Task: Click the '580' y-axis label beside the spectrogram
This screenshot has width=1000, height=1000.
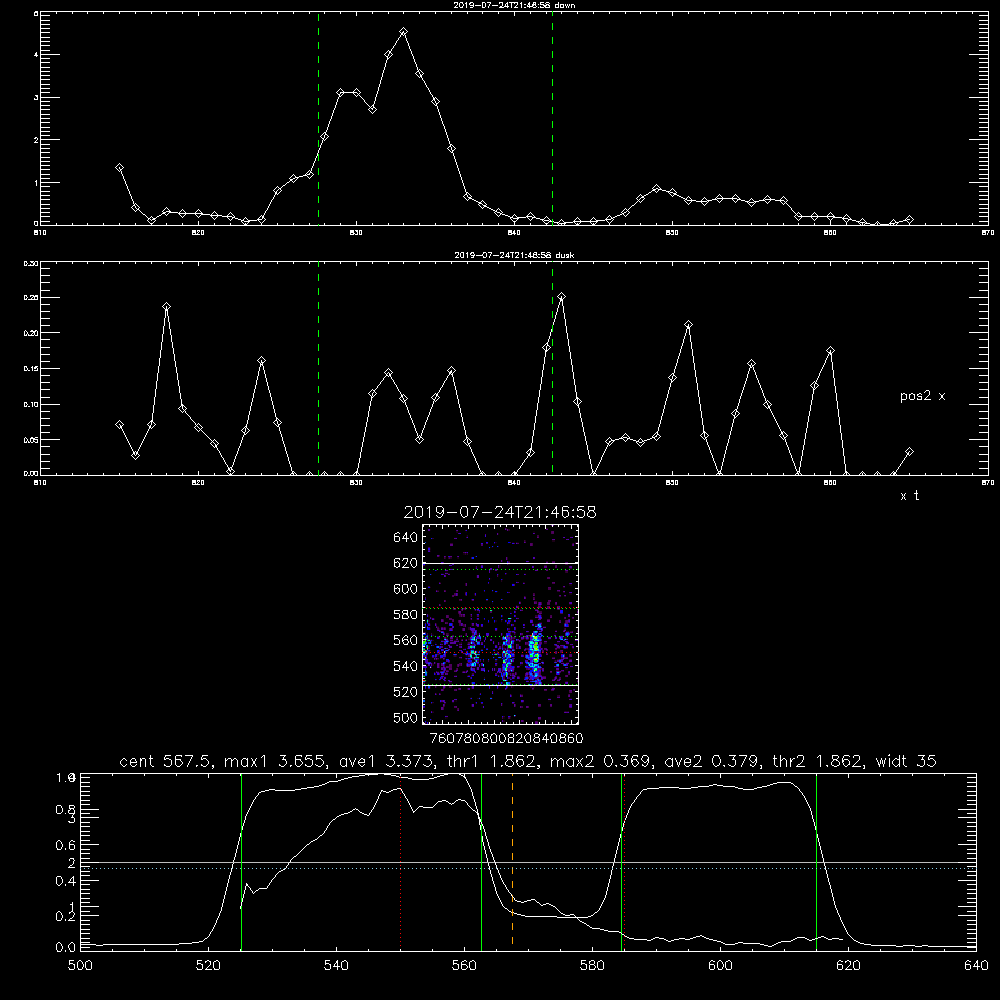Action: pos(406,615)
